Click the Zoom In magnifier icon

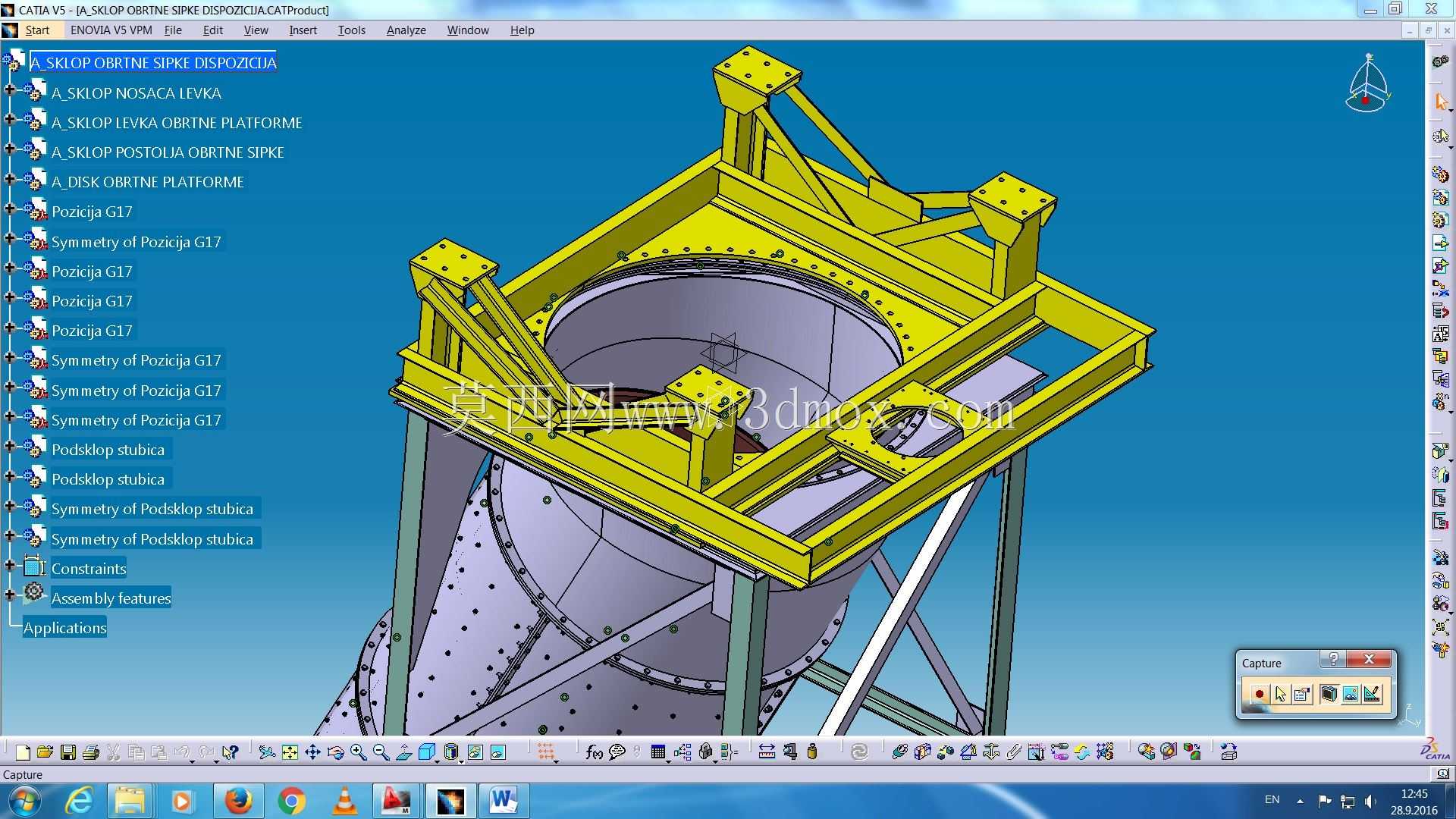[x=359, y=752]
